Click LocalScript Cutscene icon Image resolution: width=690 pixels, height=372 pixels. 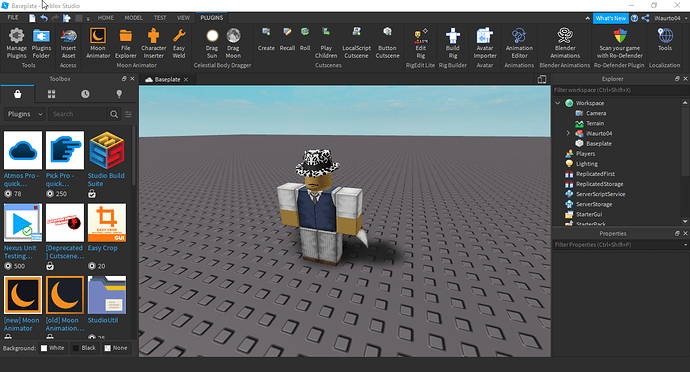[356, 43]
